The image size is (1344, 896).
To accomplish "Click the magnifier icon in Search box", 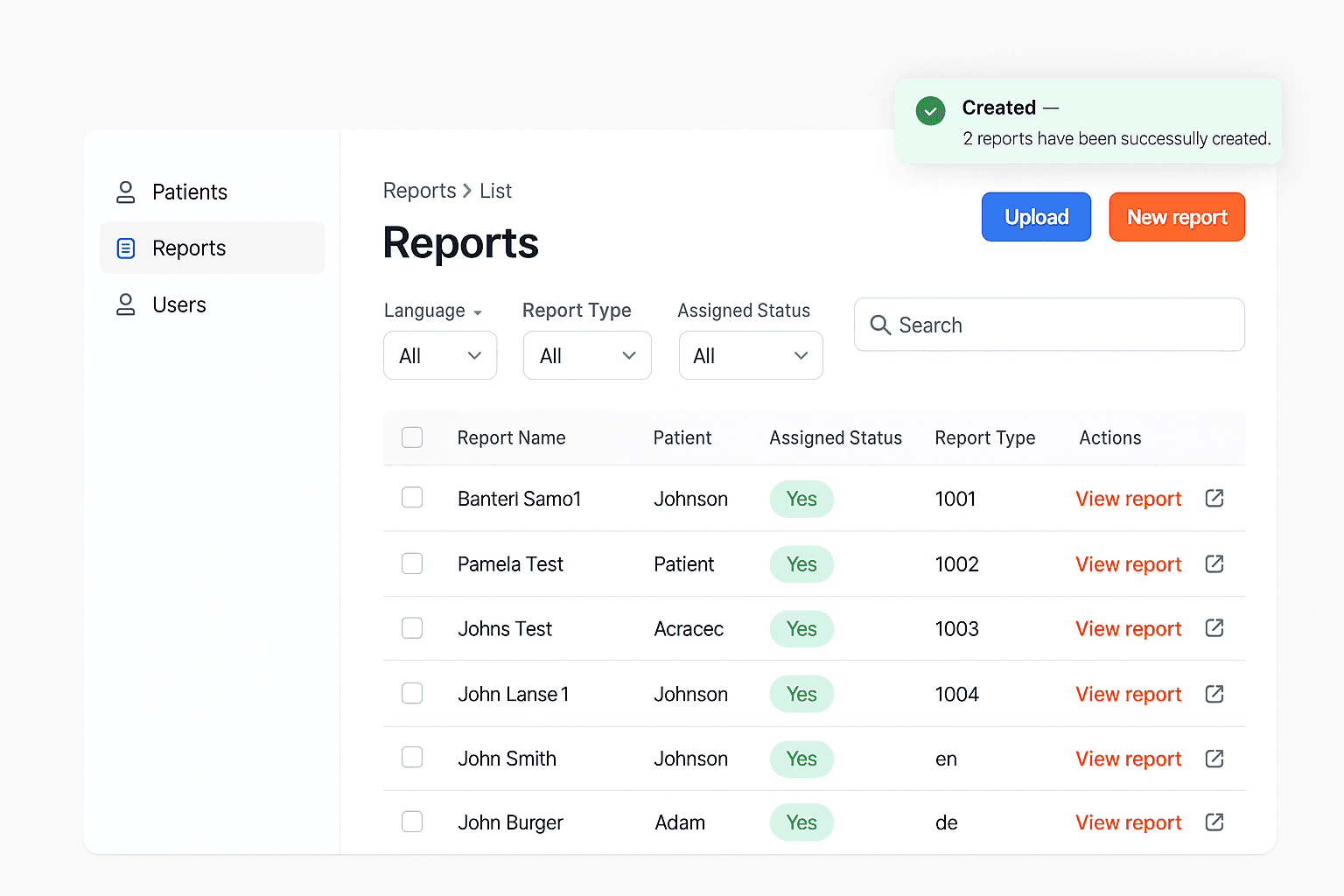I will pos(880,325).
